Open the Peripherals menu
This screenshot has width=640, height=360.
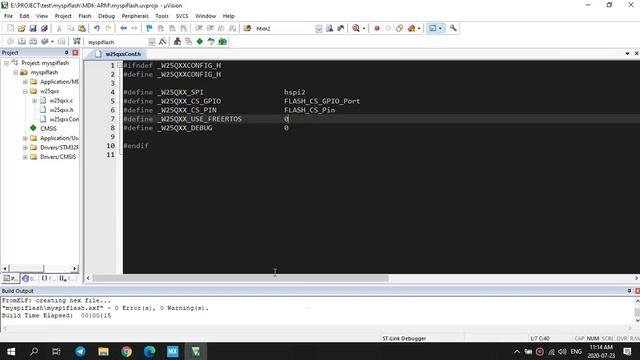pos(135,16)
